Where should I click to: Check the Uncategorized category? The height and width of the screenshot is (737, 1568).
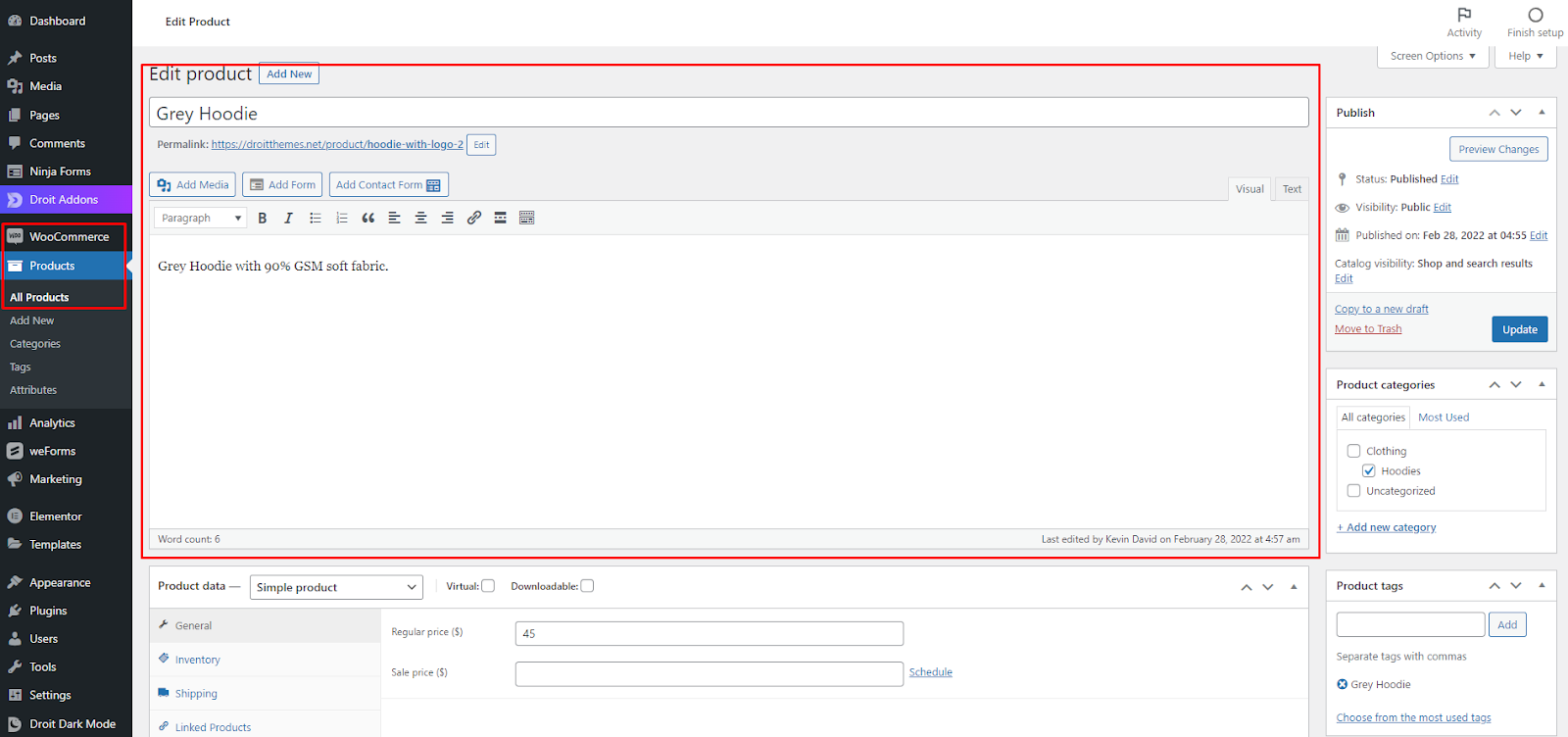click(x=1353, y=491)
